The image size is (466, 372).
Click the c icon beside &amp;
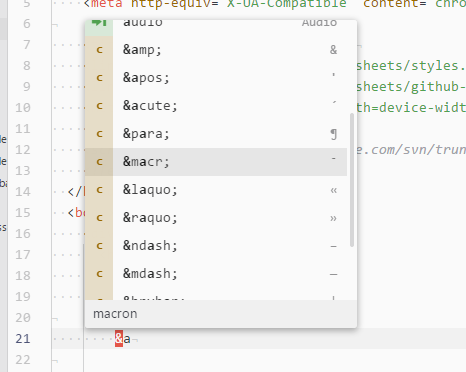(99, 50)
